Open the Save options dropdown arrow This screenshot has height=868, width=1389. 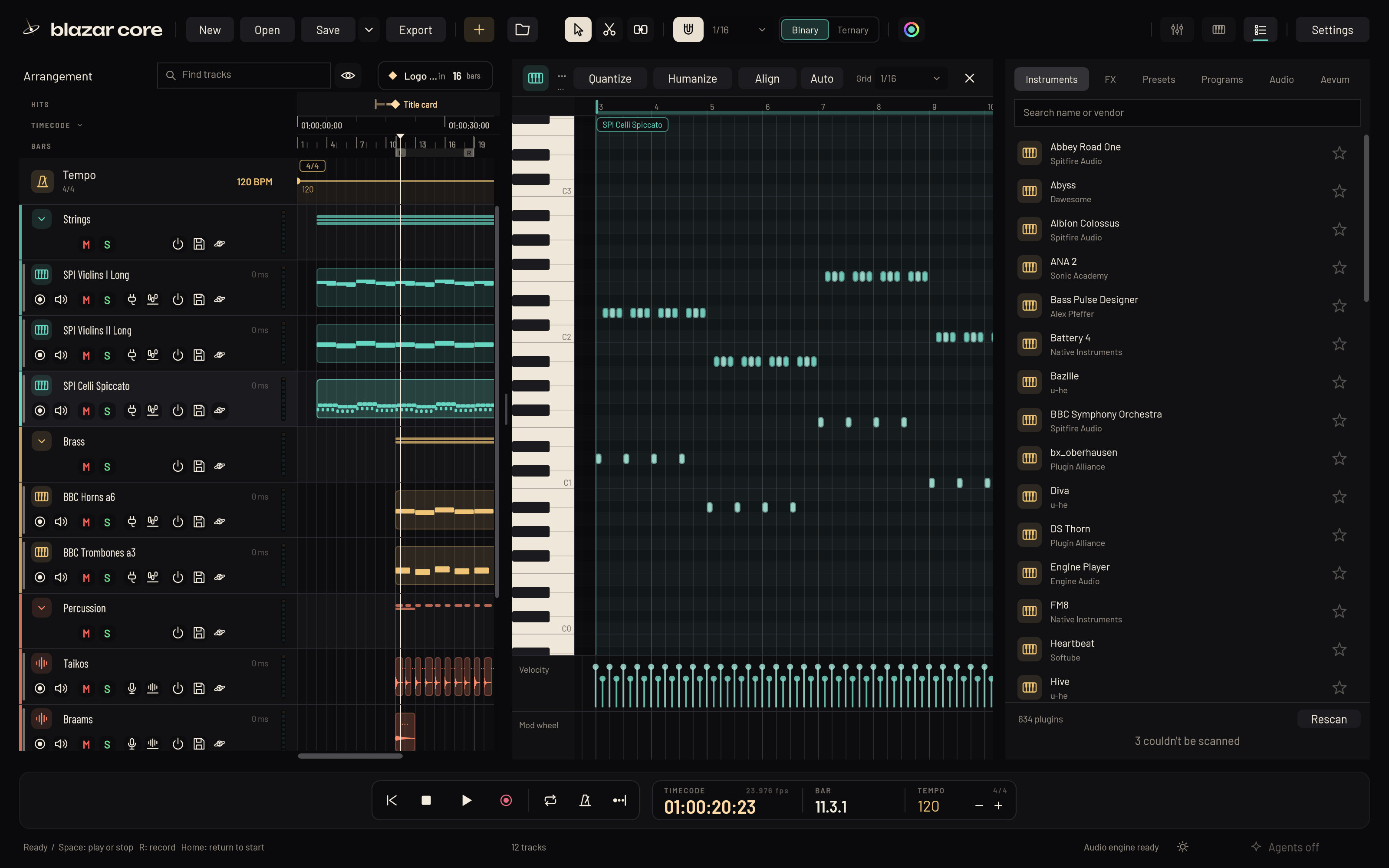[369, 30]
